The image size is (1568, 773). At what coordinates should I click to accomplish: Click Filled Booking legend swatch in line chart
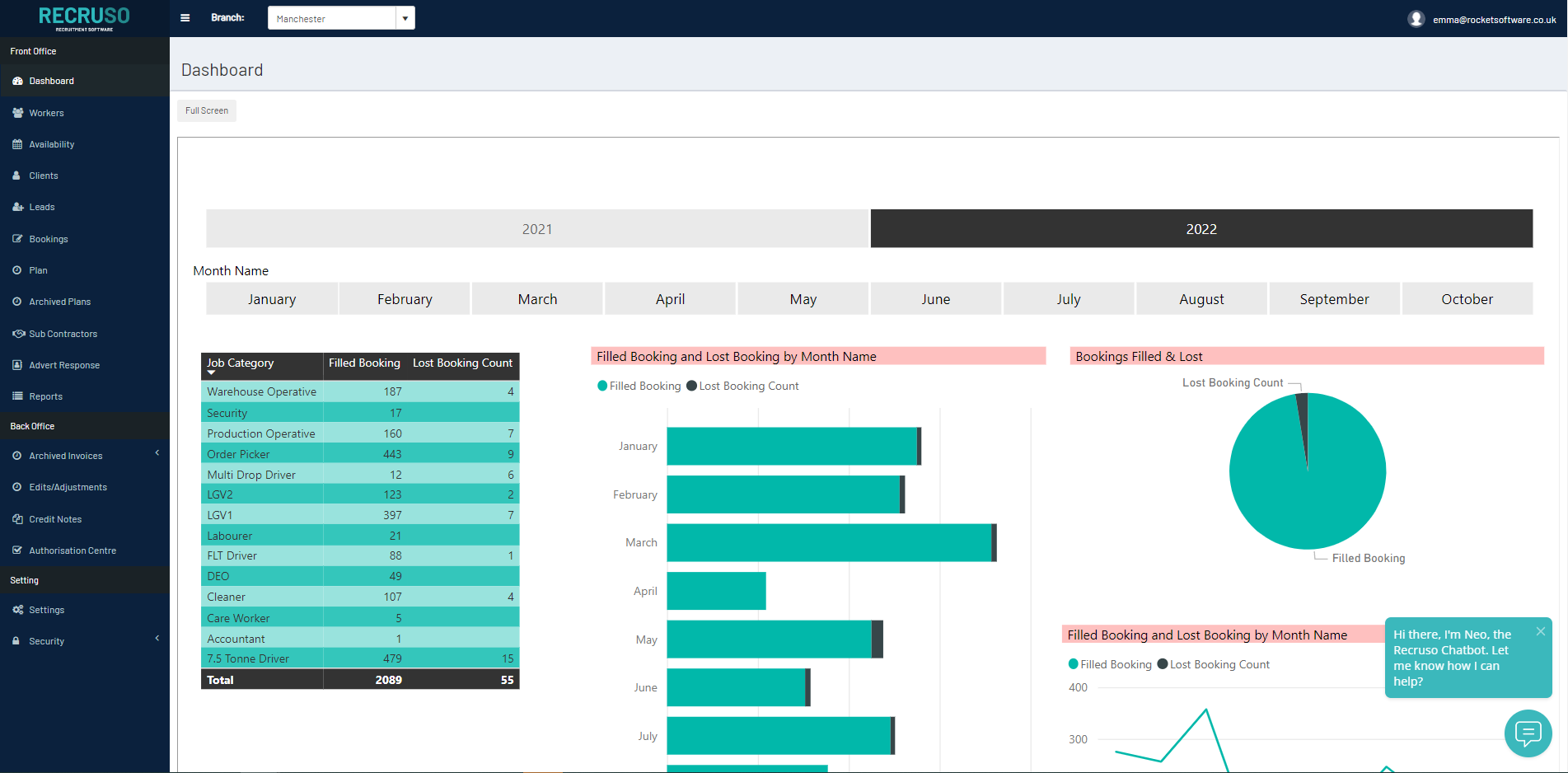[x=1073, y=664]
